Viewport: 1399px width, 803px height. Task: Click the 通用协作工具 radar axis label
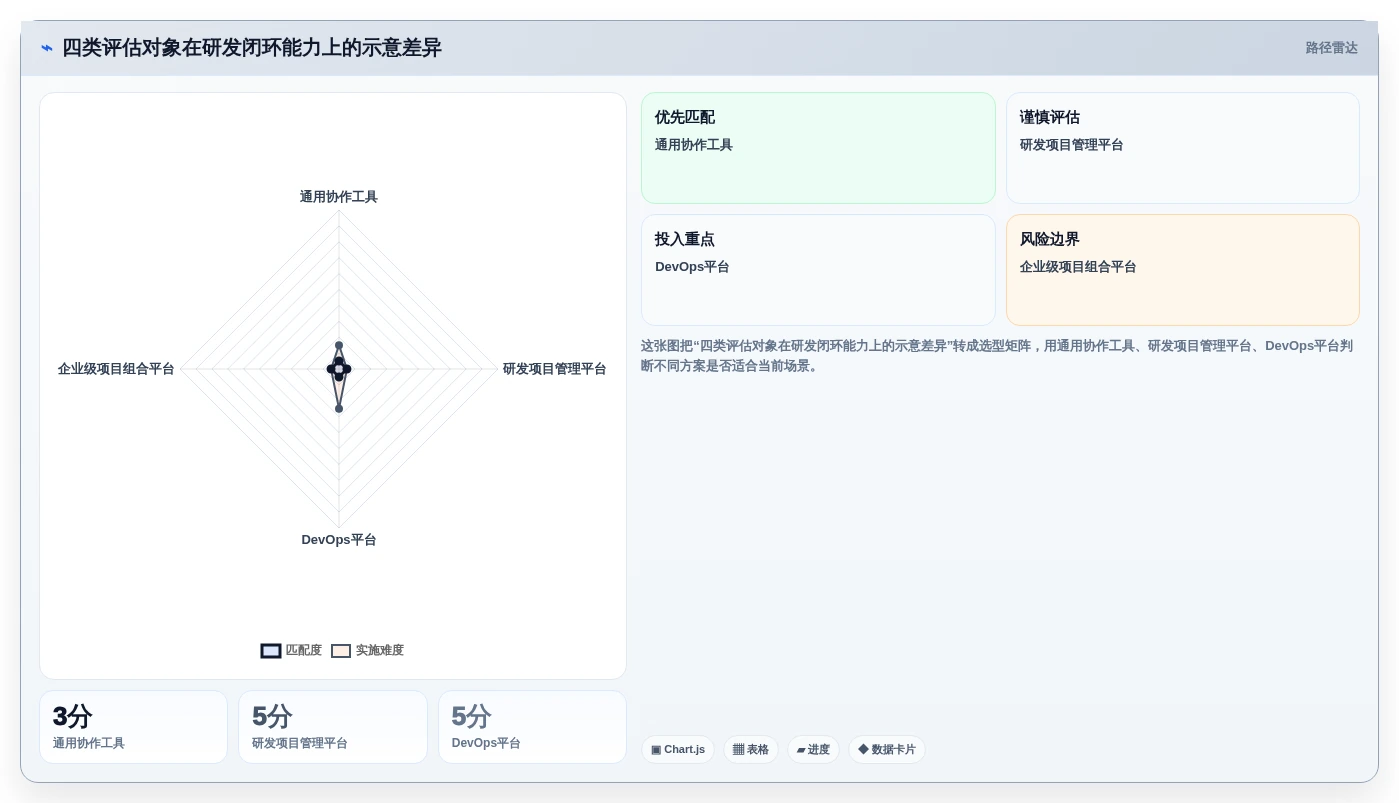[x=339, y=197]
